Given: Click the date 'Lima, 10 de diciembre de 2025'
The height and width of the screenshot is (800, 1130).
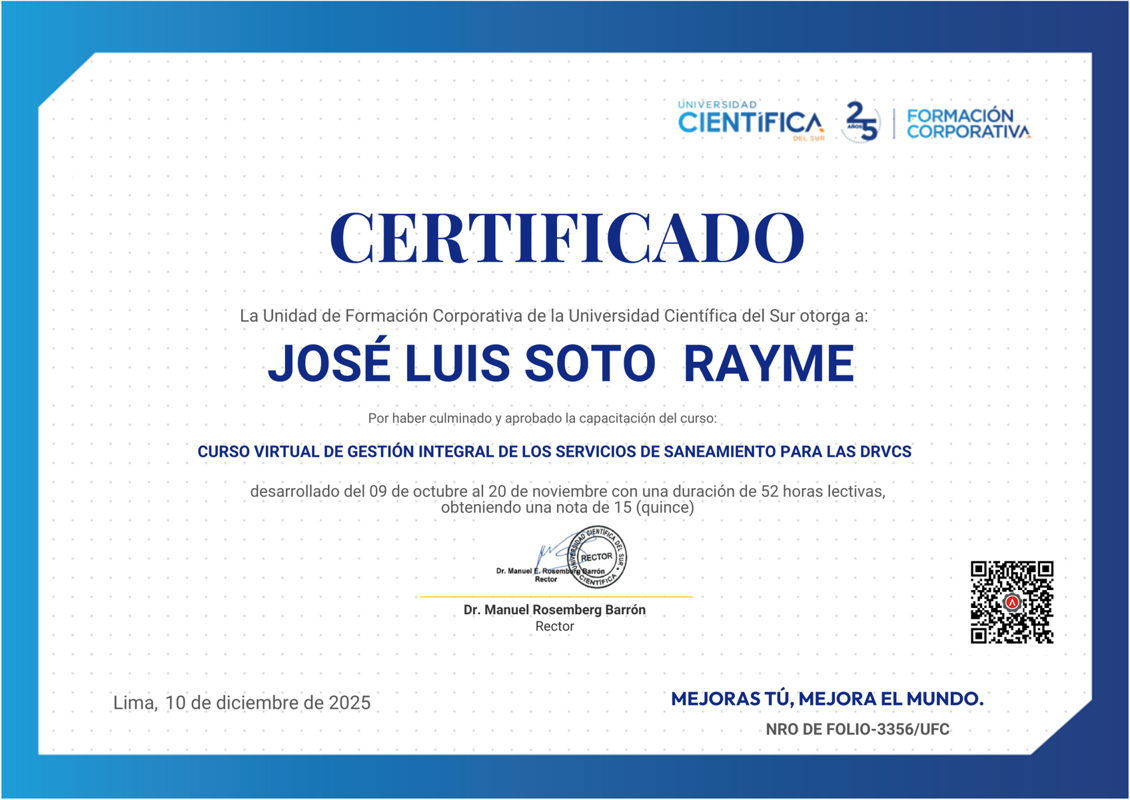Looking at the screenshot, I should pos(241,703).
